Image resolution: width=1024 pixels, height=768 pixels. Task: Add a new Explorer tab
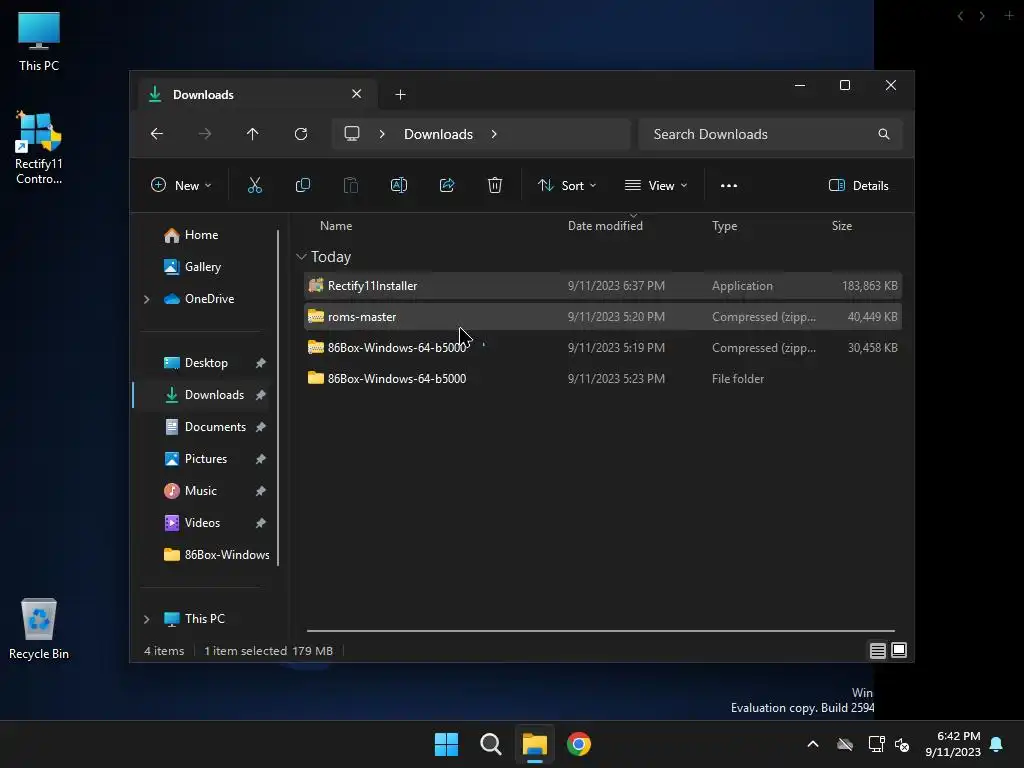tap(400, 95)
